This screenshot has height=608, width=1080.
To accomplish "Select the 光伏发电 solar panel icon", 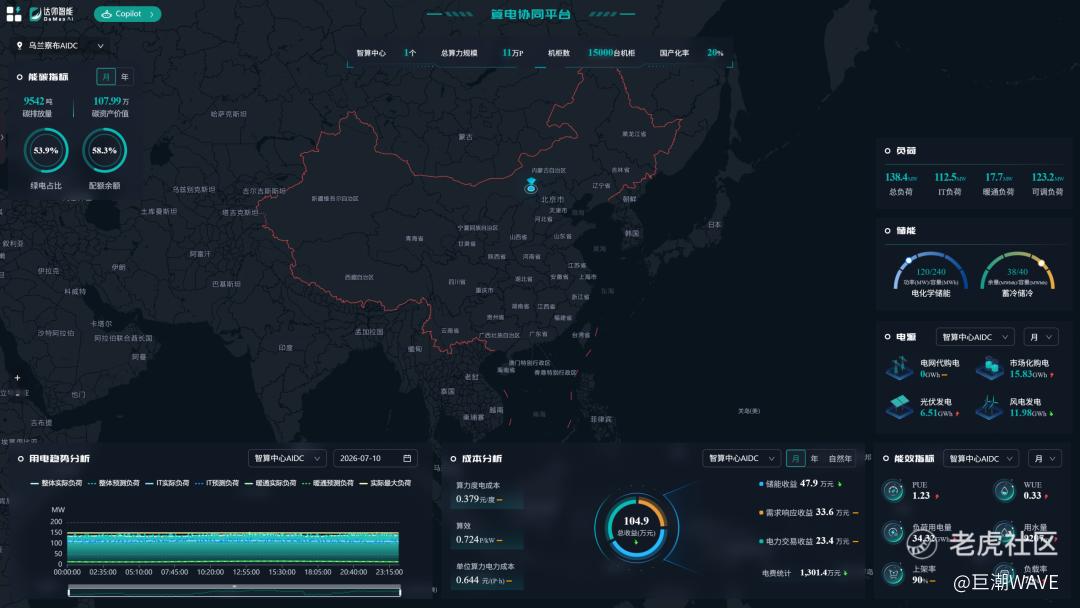I will pos(899,407).
